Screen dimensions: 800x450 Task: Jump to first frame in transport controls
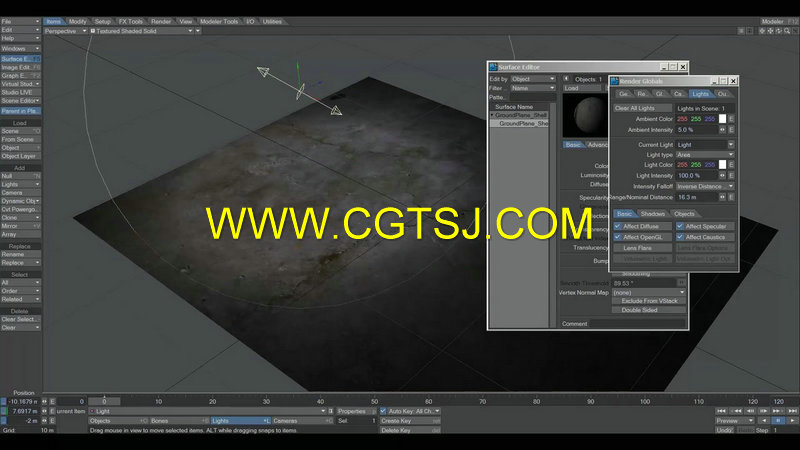(x=721, y=411)
